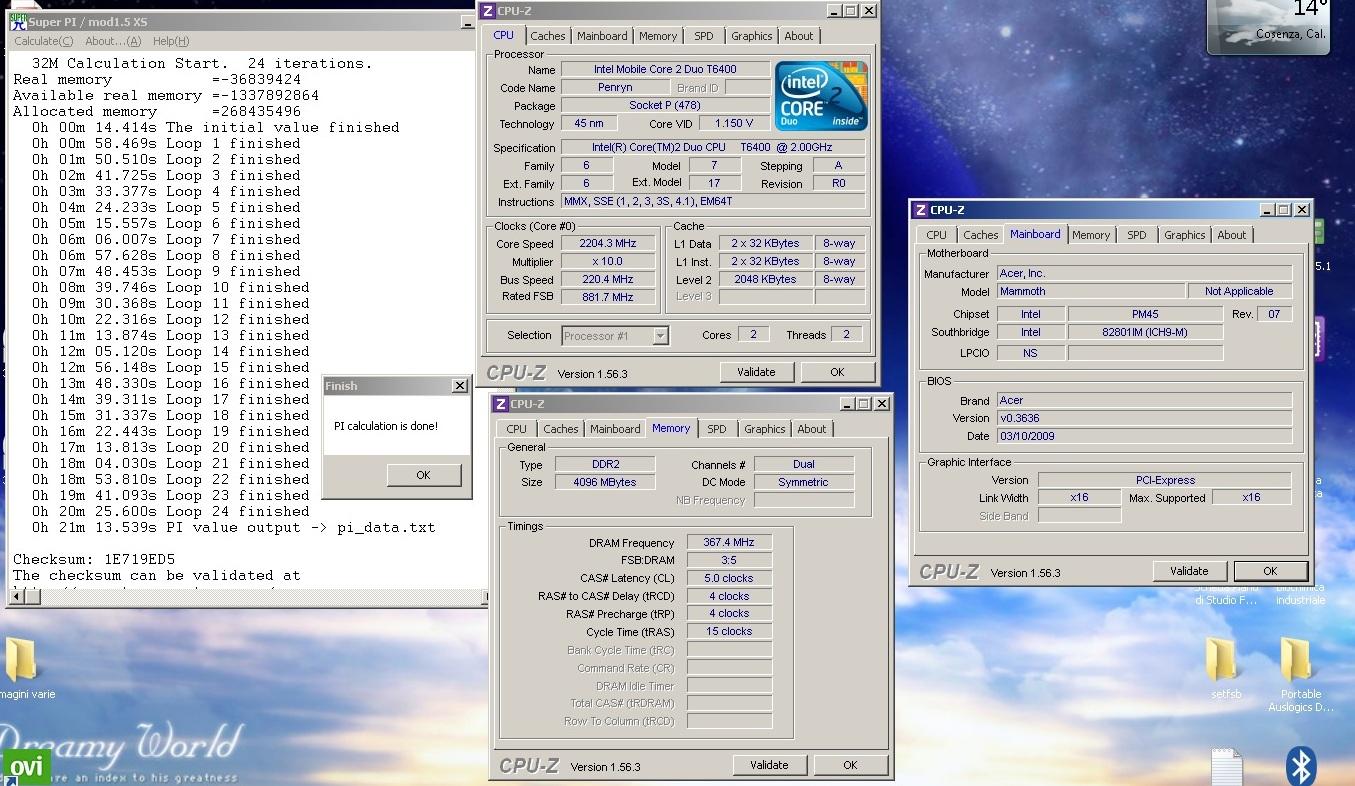Click the CPU-Z Z icon in the Memory window title bar

[501, 404]
